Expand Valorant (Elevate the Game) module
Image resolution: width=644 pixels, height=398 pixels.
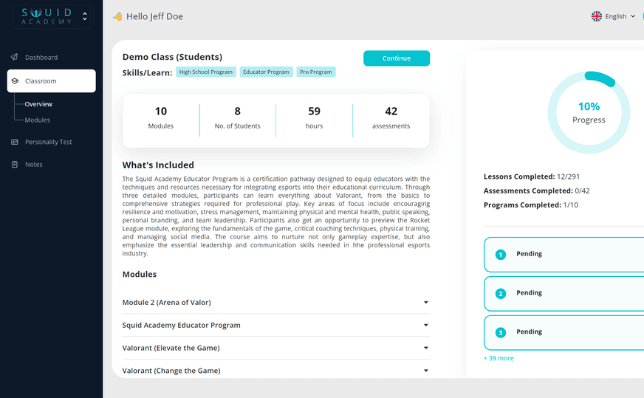click(276, 348)
